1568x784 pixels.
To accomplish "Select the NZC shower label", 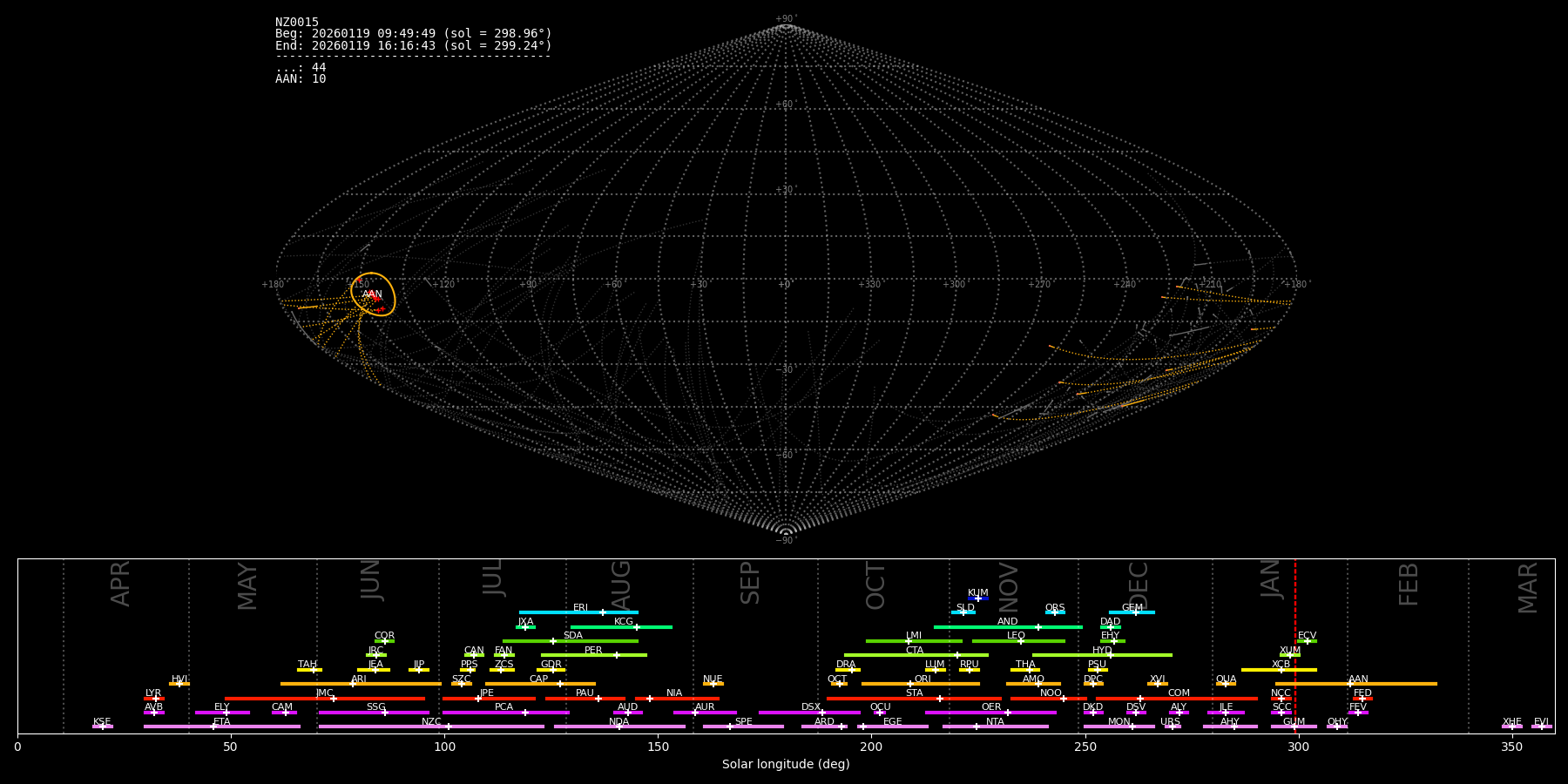I will tap(432, 722).
